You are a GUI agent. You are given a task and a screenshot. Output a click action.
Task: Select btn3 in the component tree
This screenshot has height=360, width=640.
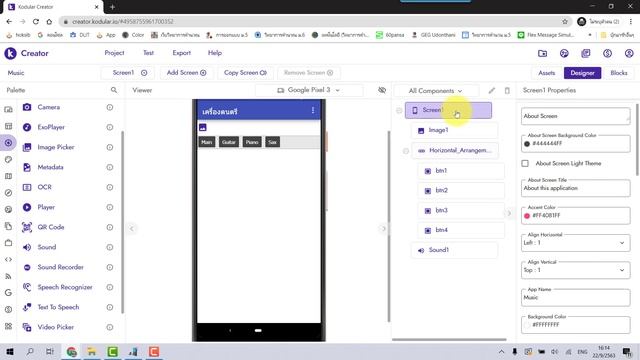461,210
